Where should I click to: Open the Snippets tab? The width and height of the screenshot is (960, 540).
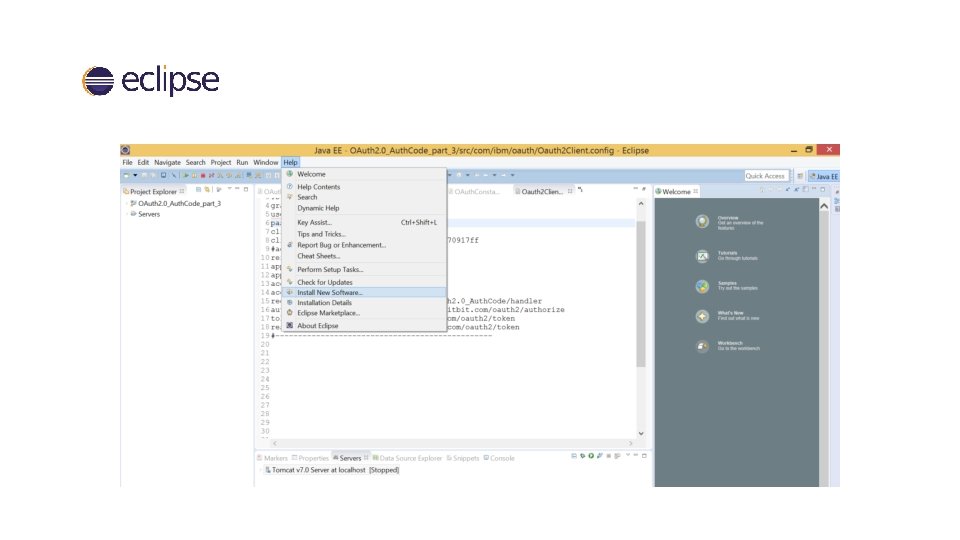463,458
